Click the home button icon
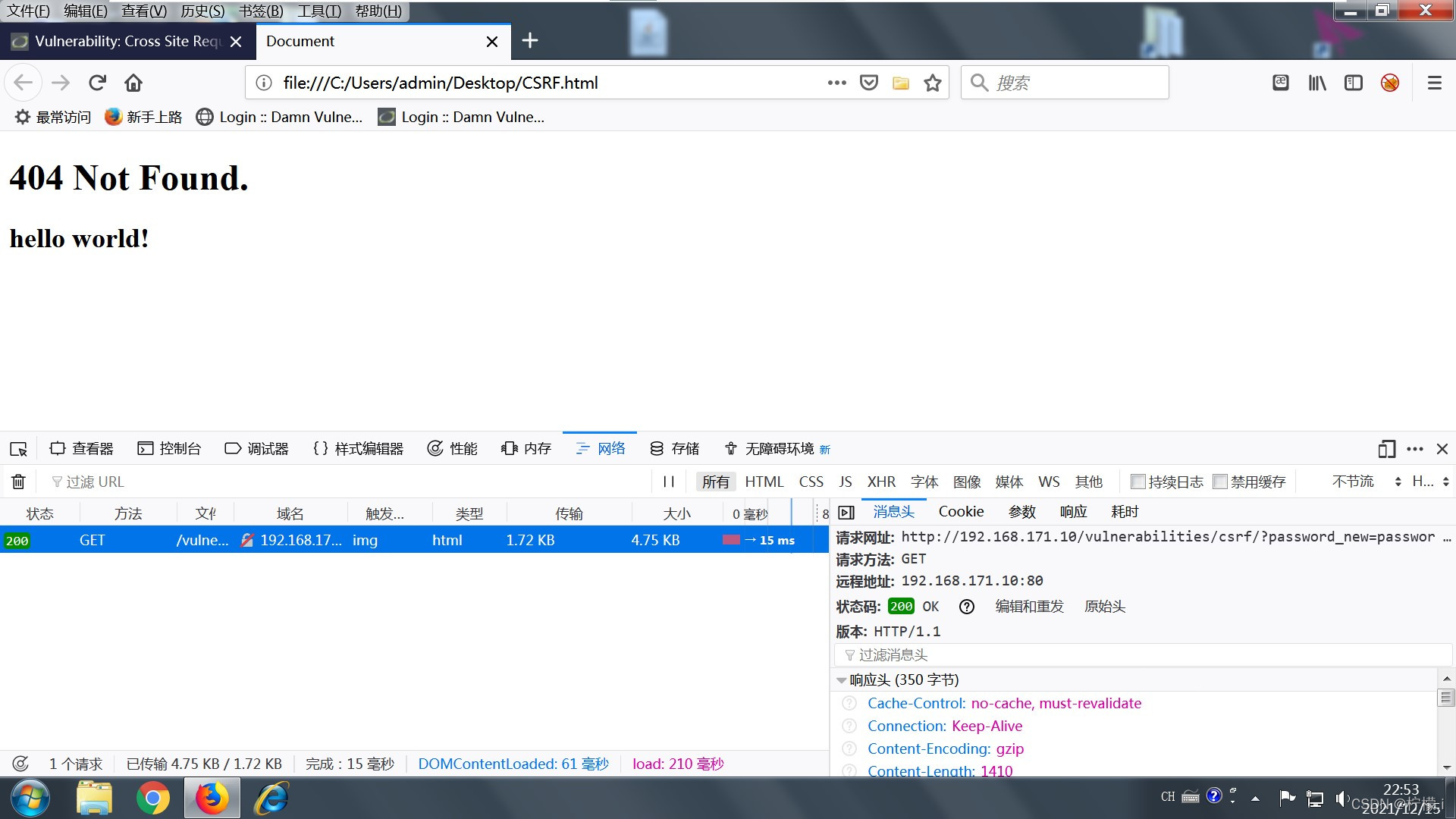This screenshot has width=1456, height=819. tap(133, 83)
